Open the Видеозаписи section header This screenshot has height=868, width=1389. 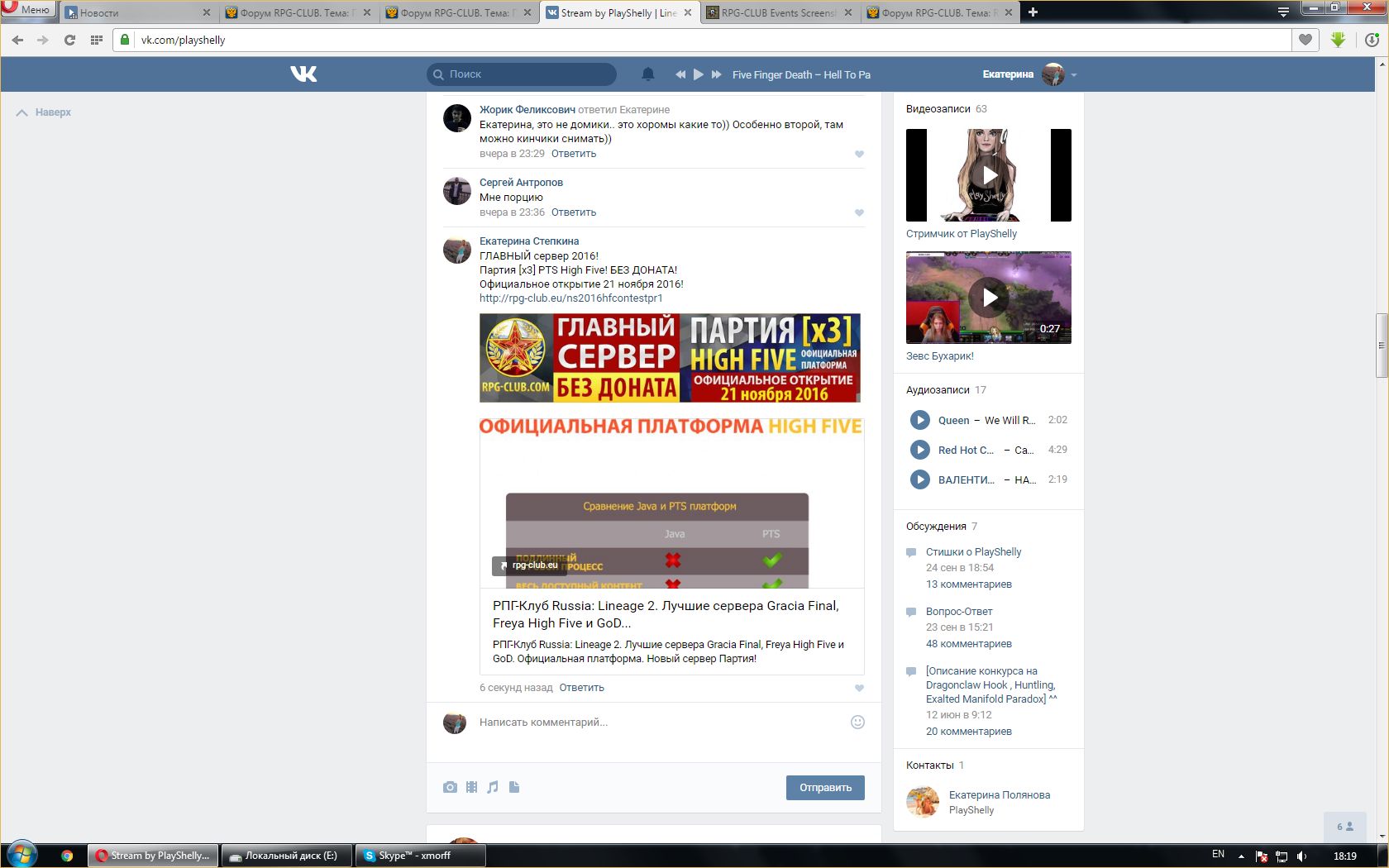tap(938, 109)
